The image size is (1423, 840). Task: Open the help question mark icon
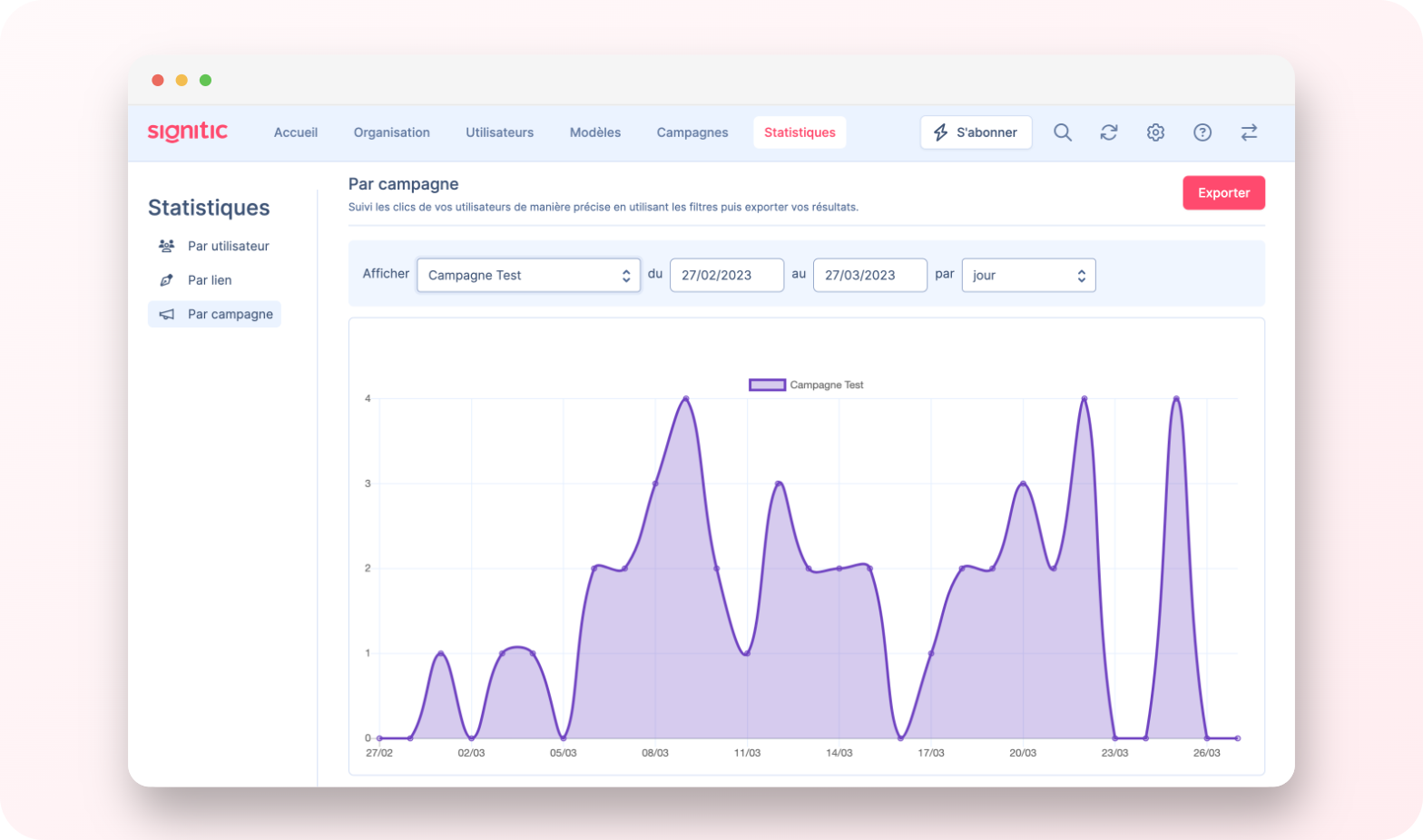(x=1202, y=132)
